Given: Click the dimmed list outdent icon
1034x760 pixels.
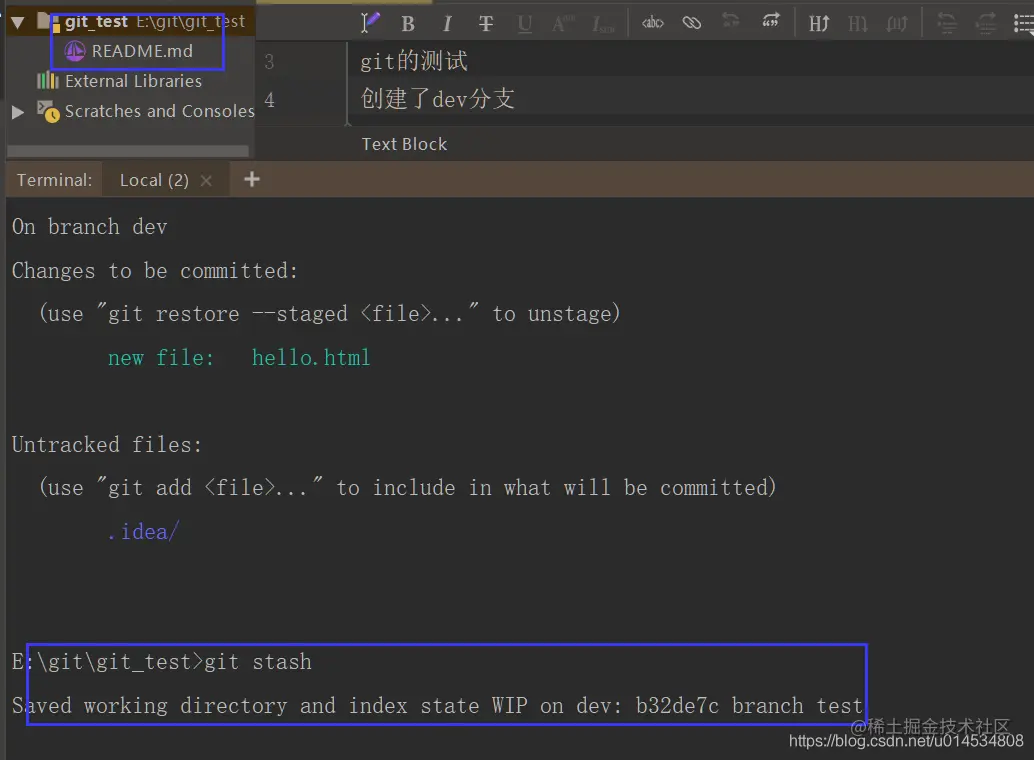Looking at the screenshot, I should click(947, 24).
